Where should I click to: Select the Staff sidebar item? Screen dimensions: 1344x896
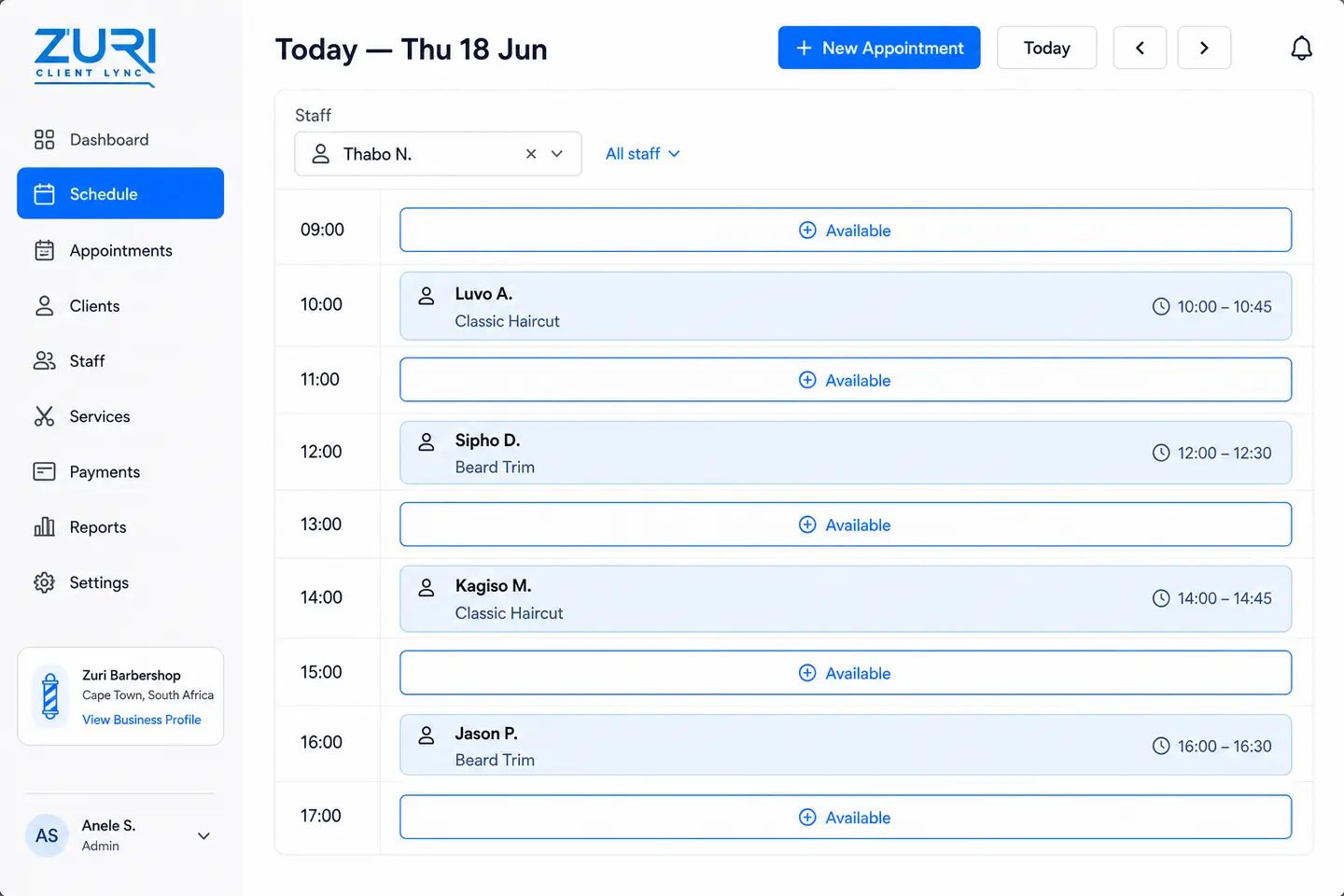coord(120,361)
